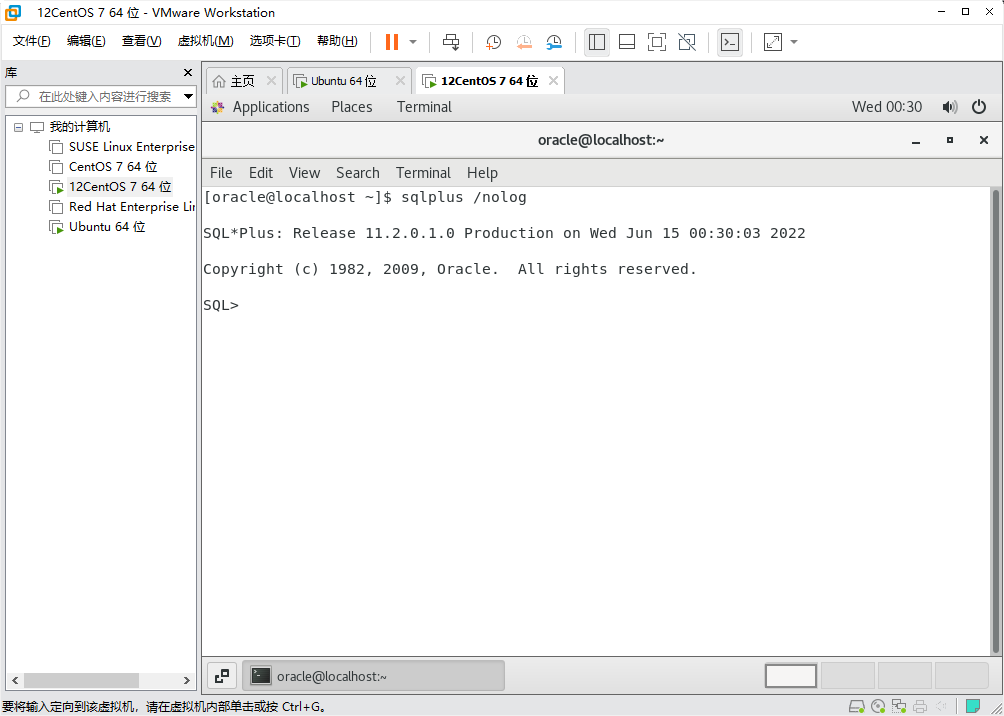Close the library panel
This screenshot has height=716, width=1004.
click(x=188, y=72)
